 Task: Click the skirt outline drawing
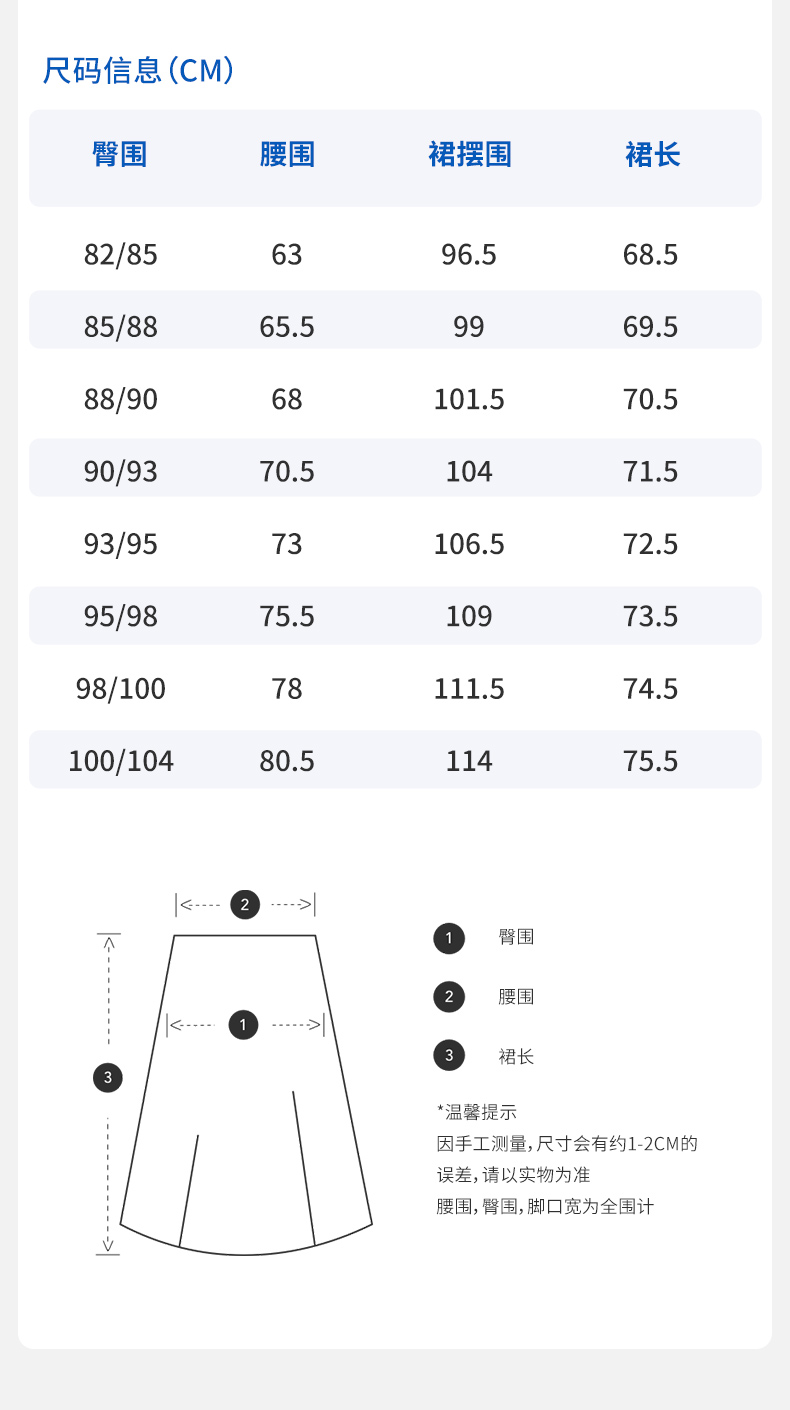pyautogui.click(x=246, y=1150)
